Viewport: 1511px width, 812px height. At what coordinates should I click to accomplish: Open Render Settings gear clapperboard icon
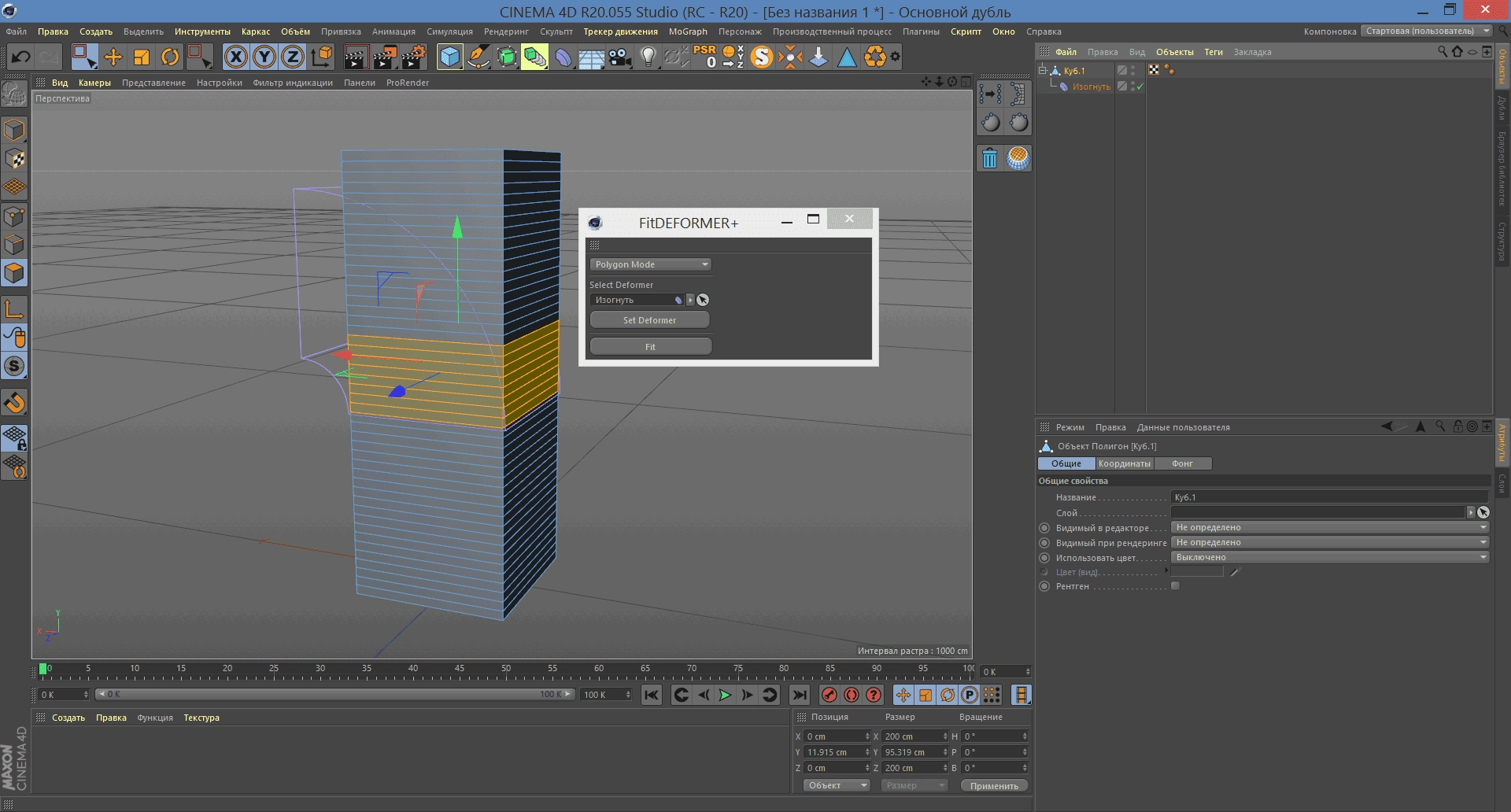click(413, 57)
